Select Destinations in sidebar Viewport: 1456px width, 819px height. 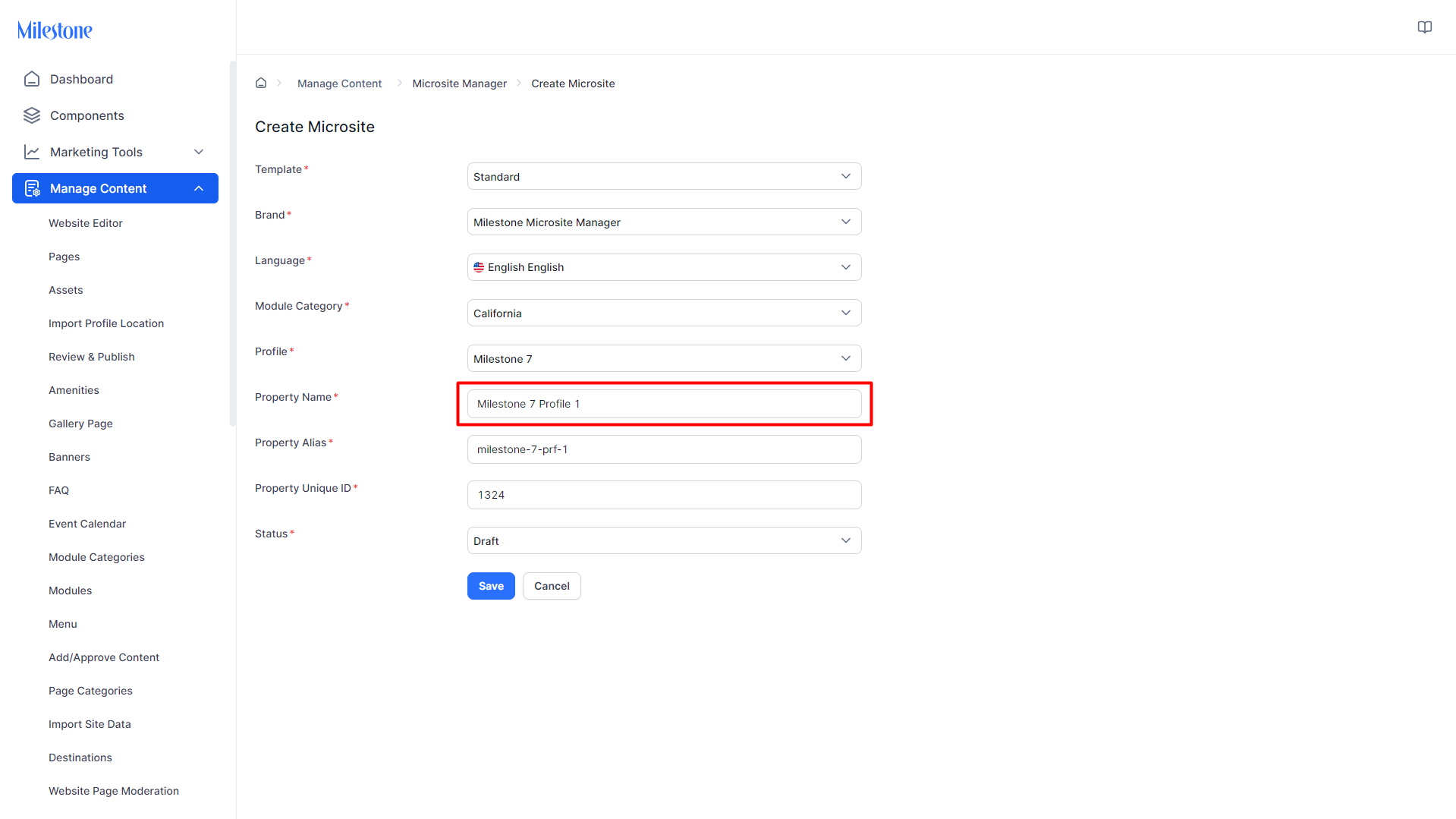80,758
